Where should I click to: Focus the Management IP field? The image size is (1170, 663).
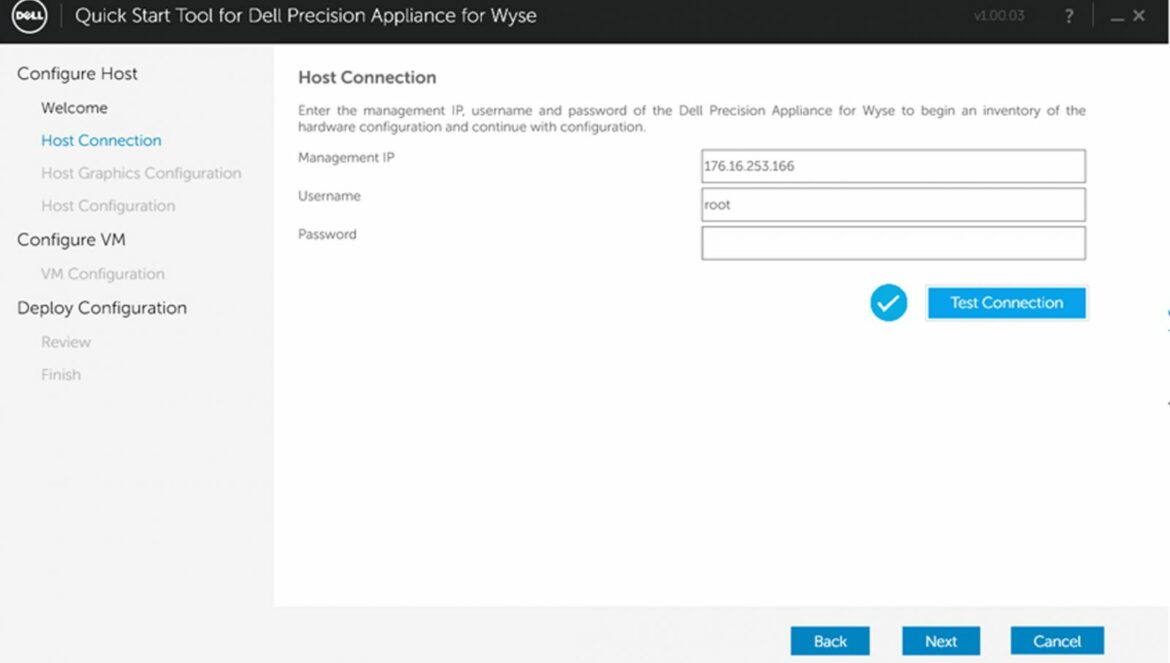coord(893,166)
